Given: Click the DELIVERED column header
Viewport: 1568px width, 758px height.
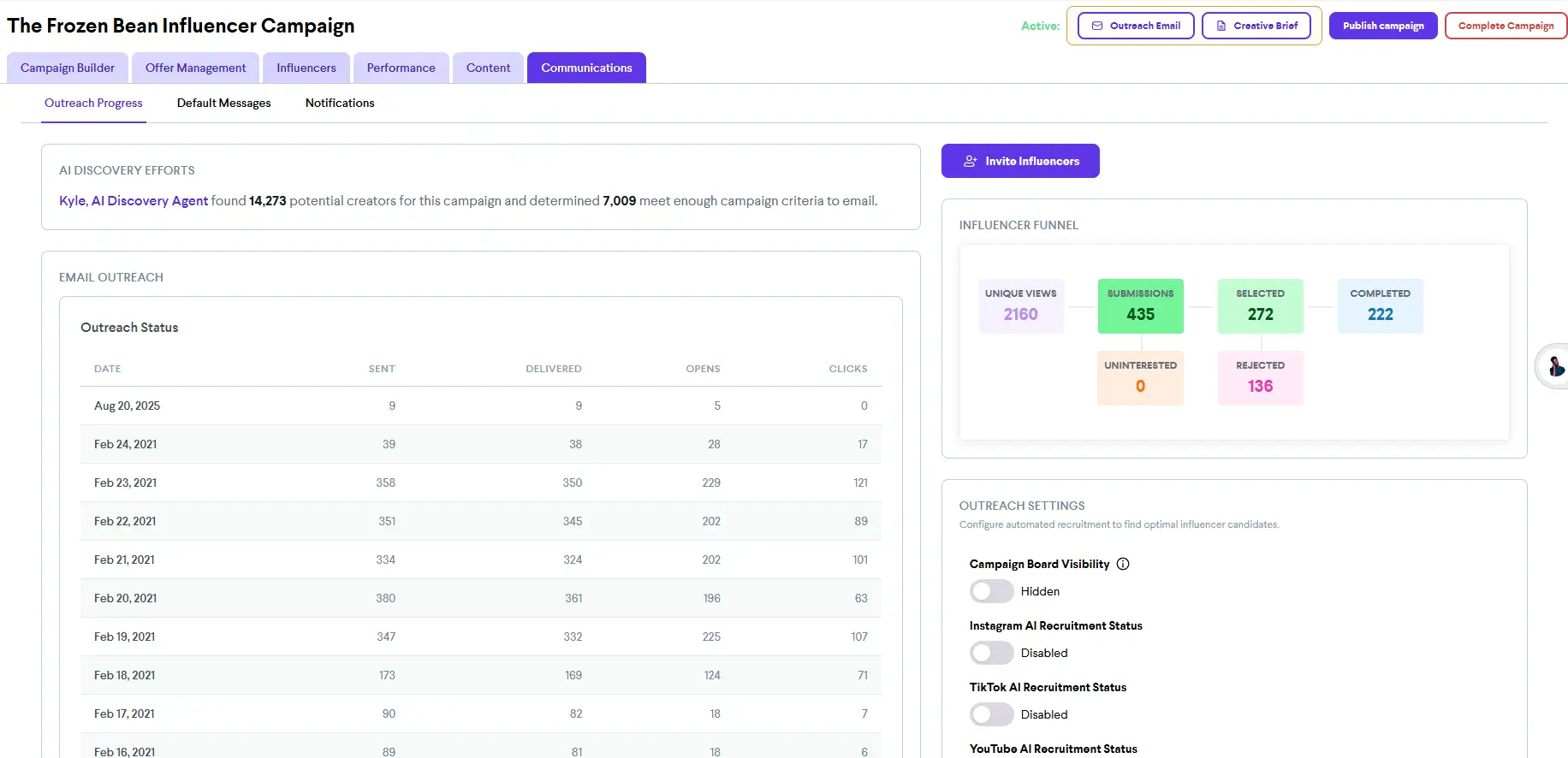Looking at the screenshot, I should (554, 369).
